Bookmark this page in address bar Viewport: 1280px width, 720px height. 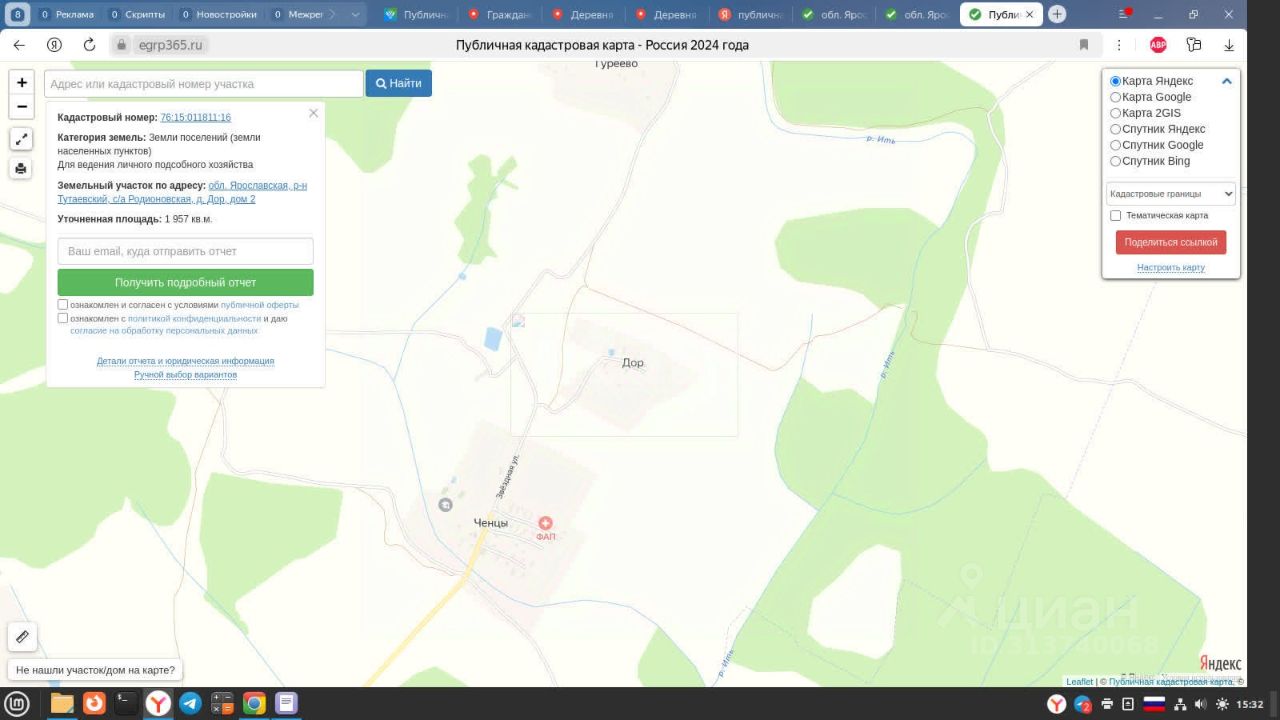click(1084, 45)
